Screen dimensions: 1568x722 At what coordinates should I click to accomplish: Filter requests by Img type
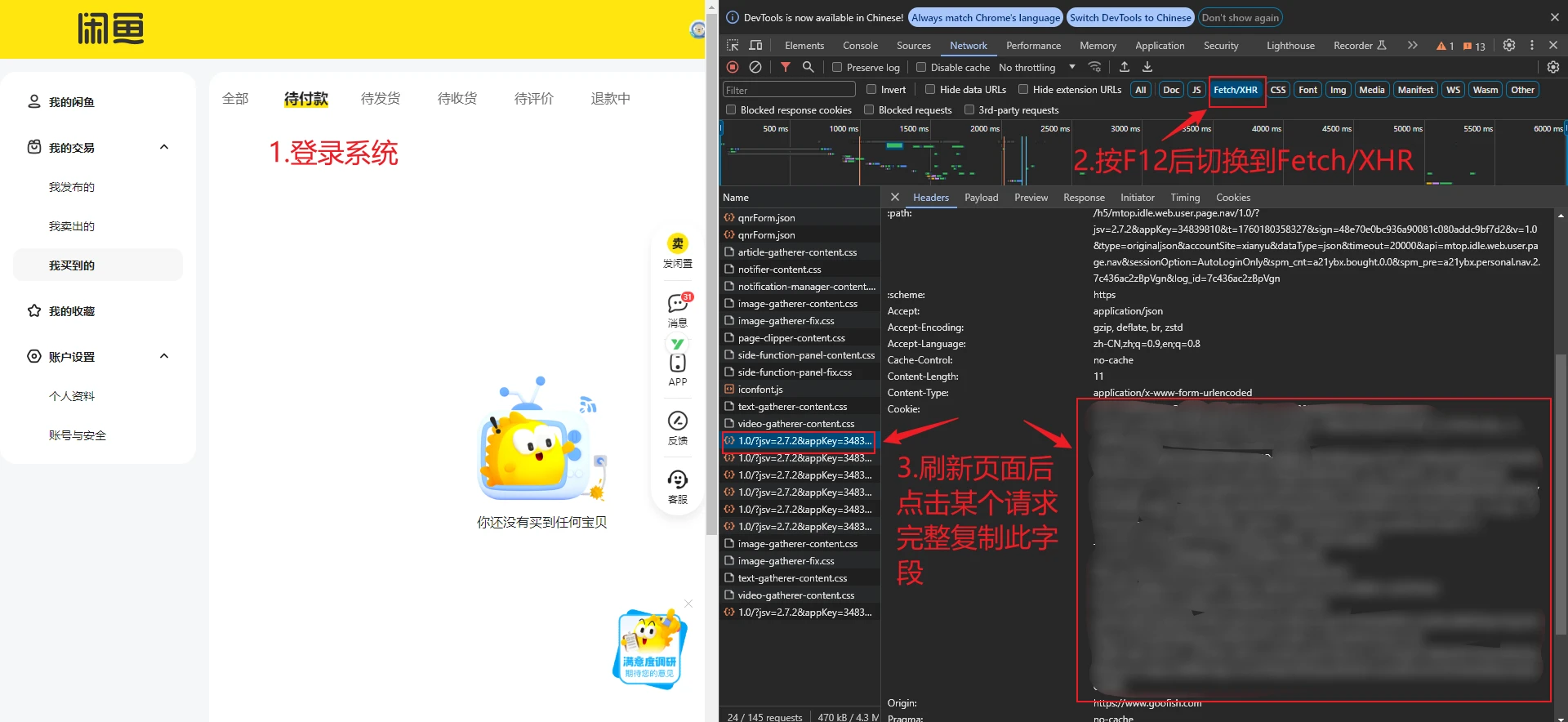[1338, 90]
